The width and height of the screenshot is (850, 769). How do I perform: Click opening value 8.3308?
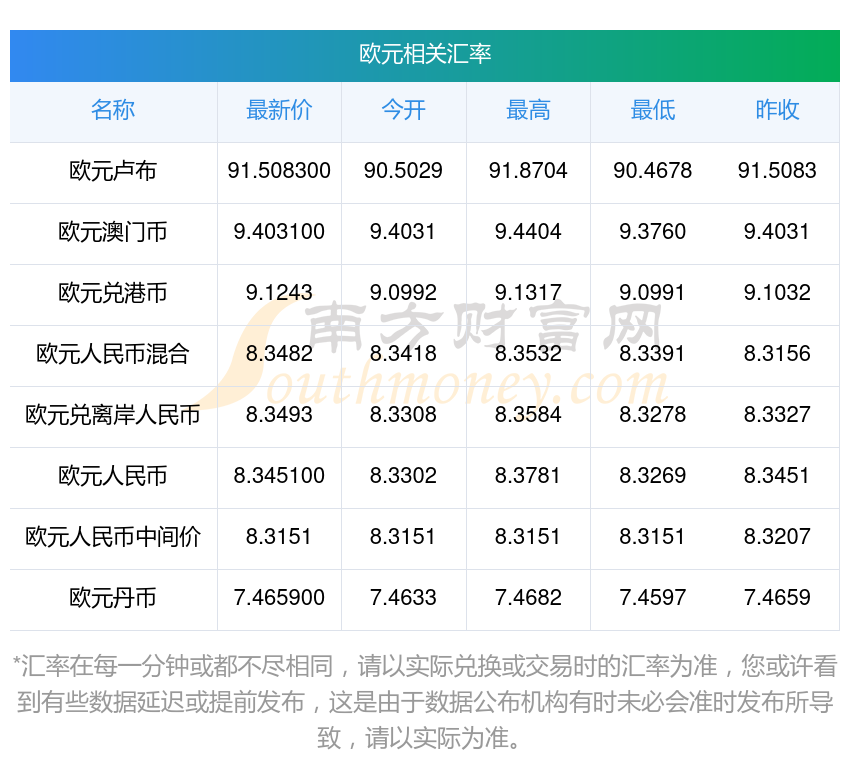click(x=403, y=415)
